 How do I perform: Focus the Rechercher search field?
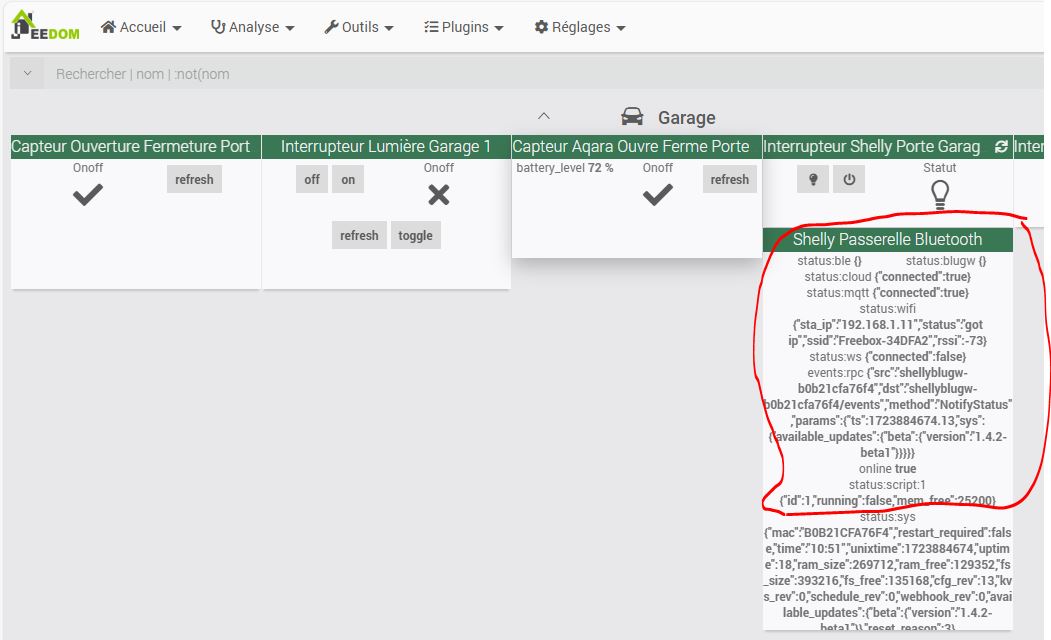point(543,74)
